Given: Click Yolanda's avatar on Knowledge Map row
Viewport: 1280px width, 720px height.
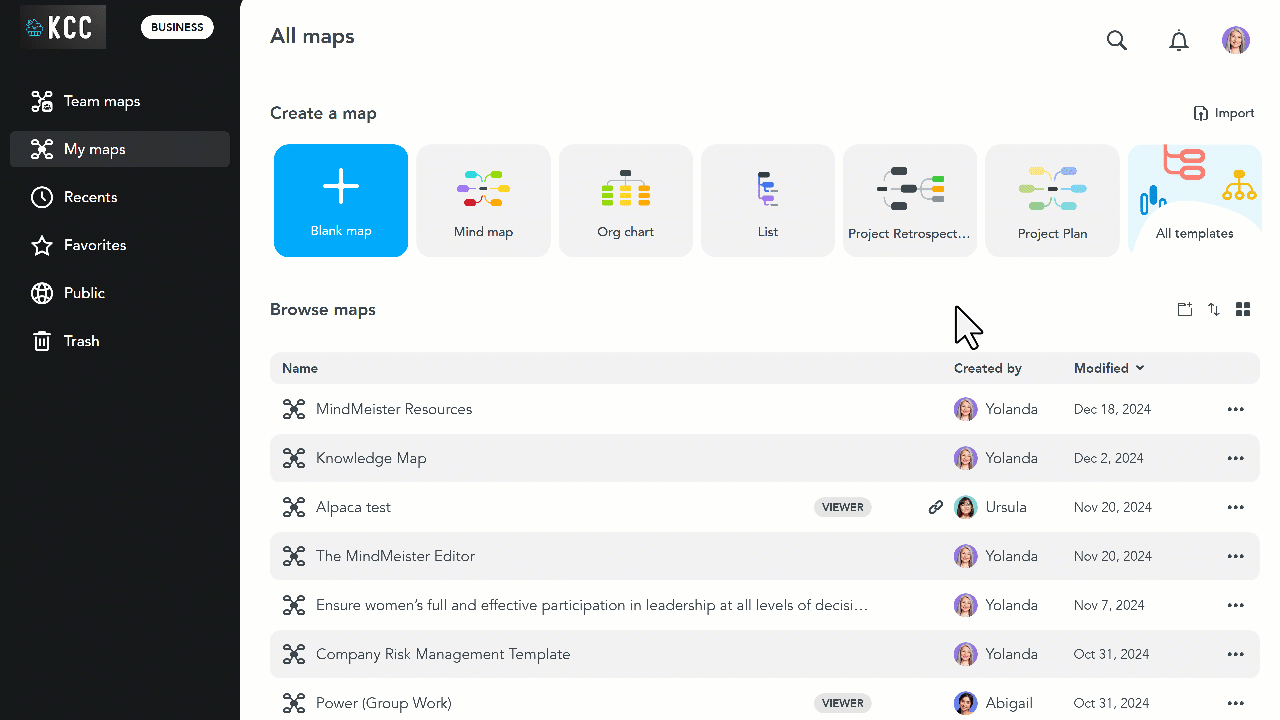Looking at the screenshot, I should [x=965, y=458].
